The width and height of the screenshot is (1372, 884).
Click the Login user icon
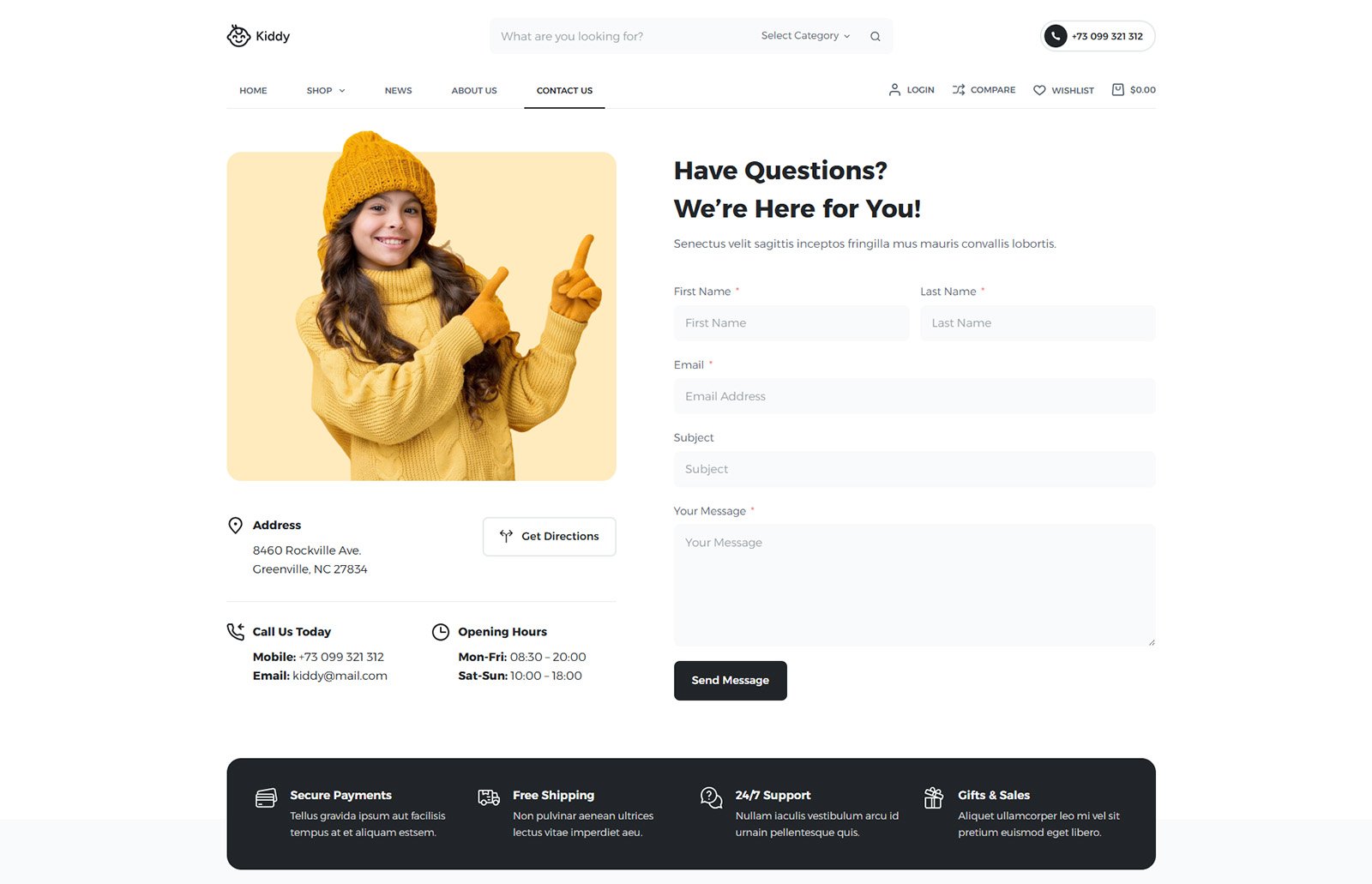[x=894, y=90]
